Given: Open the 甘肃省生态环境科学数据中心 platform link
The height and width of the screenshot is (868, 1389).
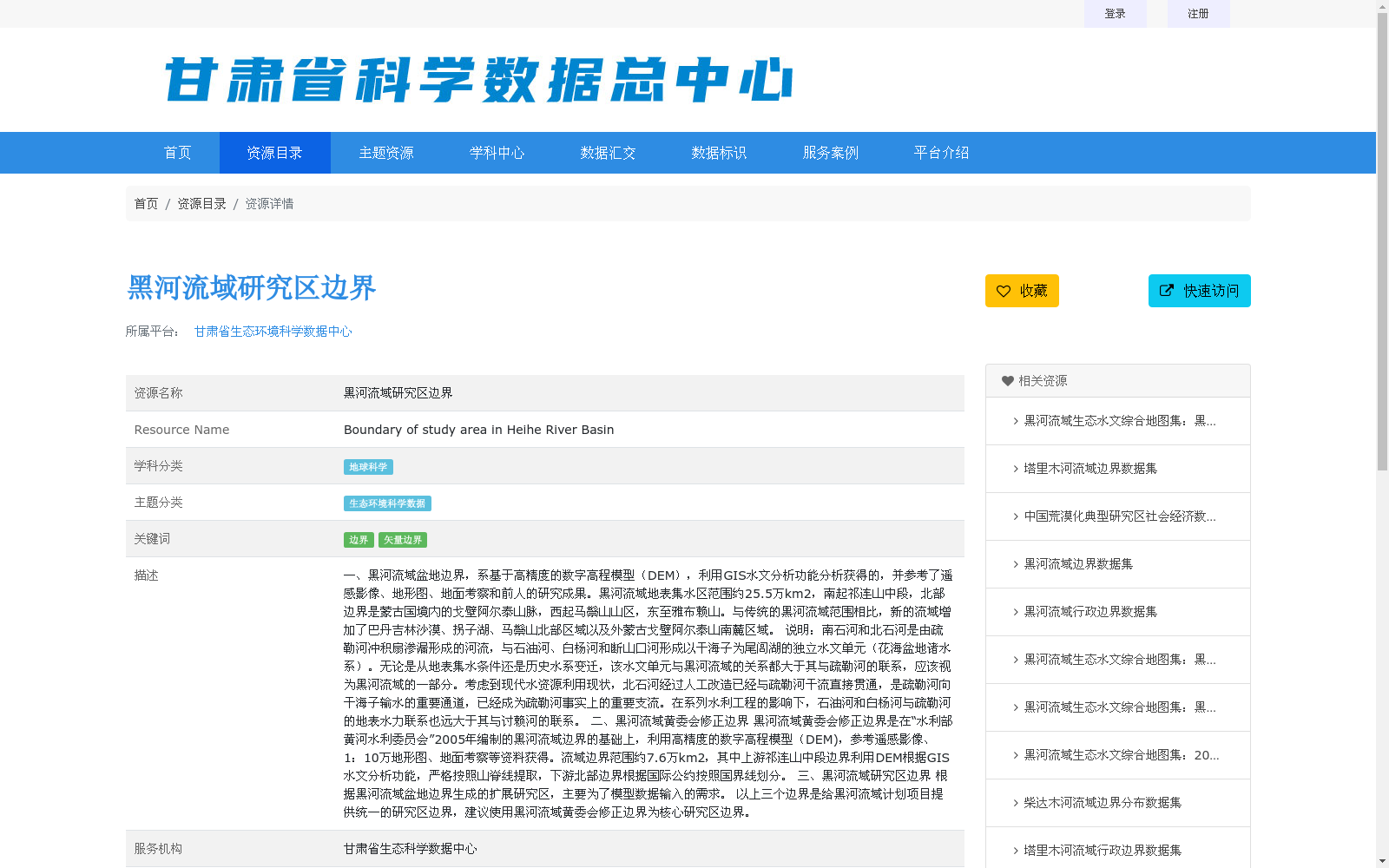Looking at the screenshot, I should coord(273,332).
